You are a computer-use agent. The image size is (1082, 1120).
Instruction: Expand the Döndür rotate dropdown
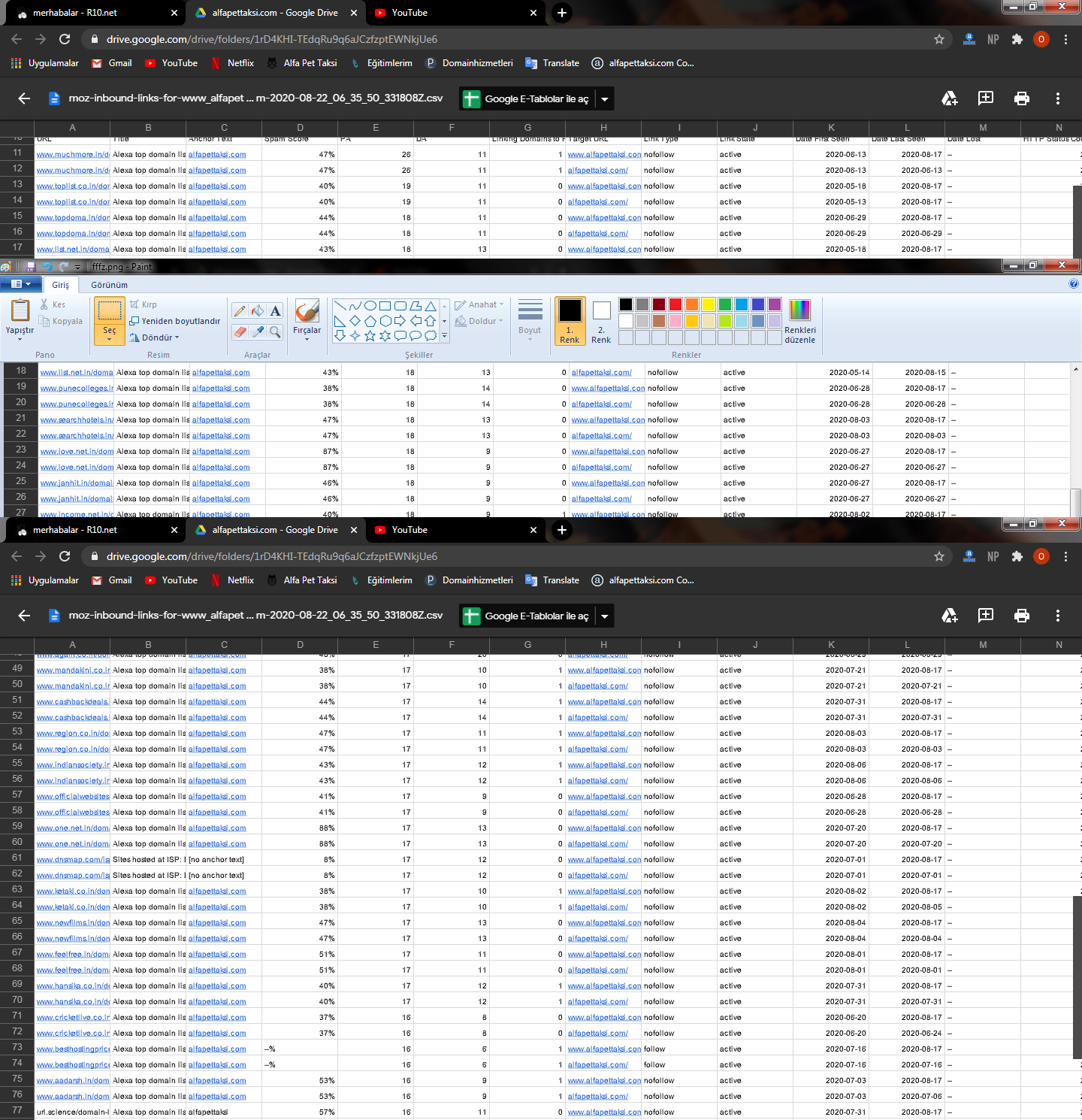154,338
